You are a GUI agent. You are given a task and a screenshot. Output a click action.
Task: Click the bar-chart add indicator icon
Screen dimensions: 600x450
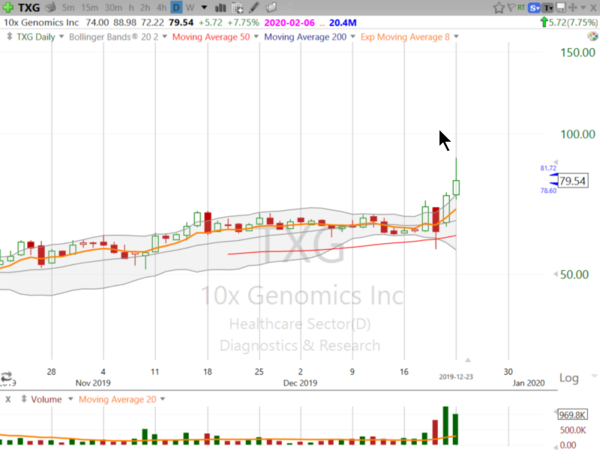point(220,7)
